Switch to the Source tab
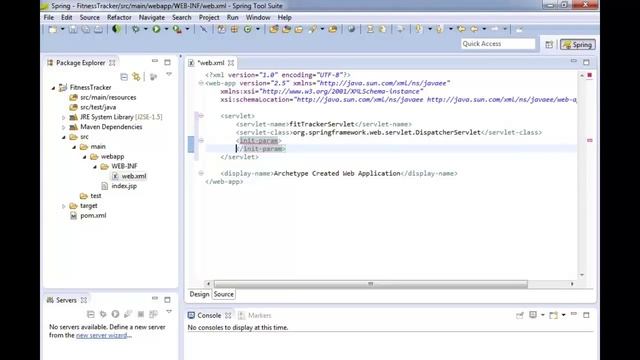The width and height of the screenshot is (640, 360). [224, 294]
